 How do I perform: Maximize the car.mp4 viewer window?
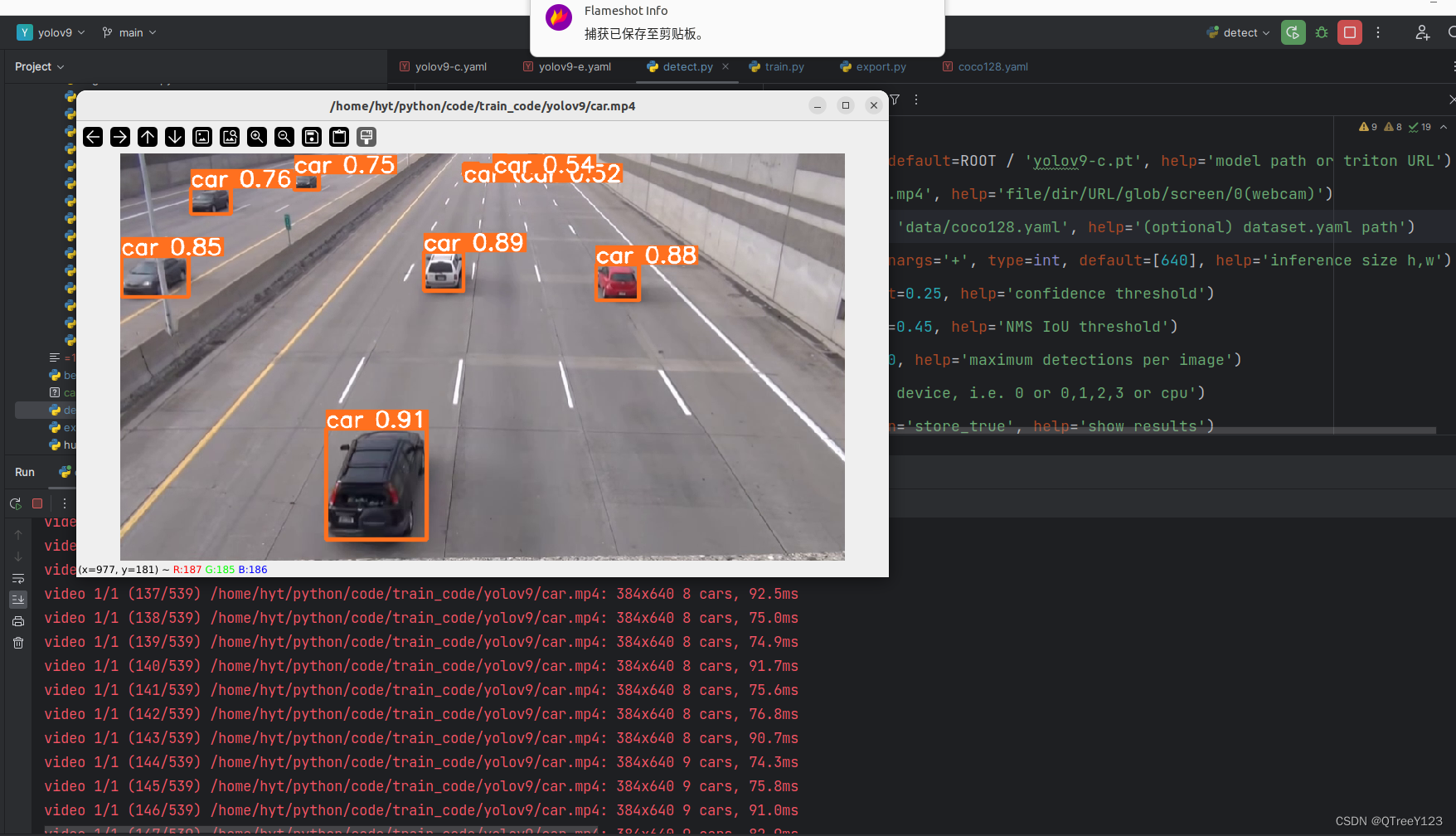846,105
